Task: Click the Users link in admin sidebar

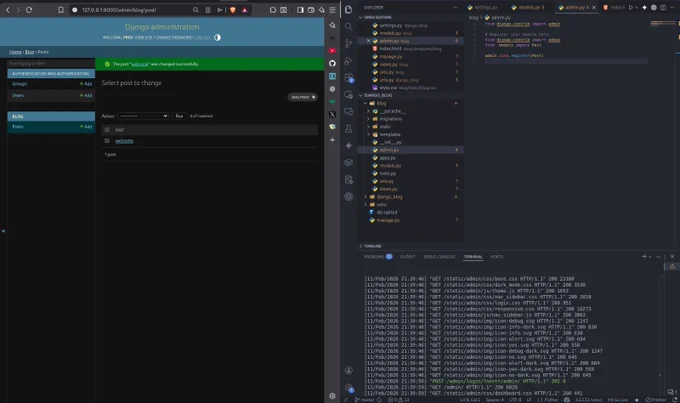Action: click(x=18, y=95)
